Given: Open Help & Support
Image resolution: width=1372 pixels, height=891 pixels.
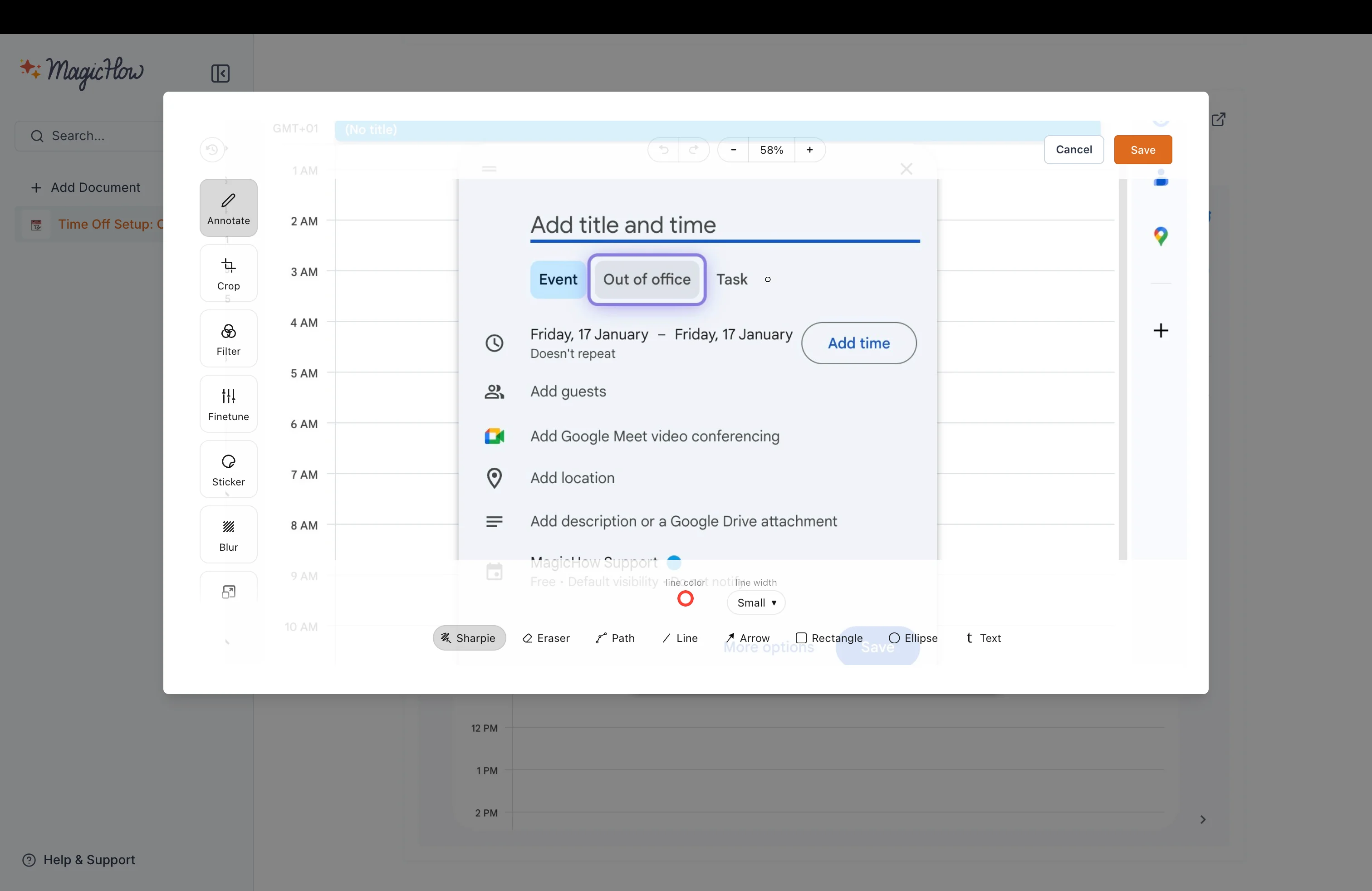Looking at the screenshot, I should (x=79, y=860).
